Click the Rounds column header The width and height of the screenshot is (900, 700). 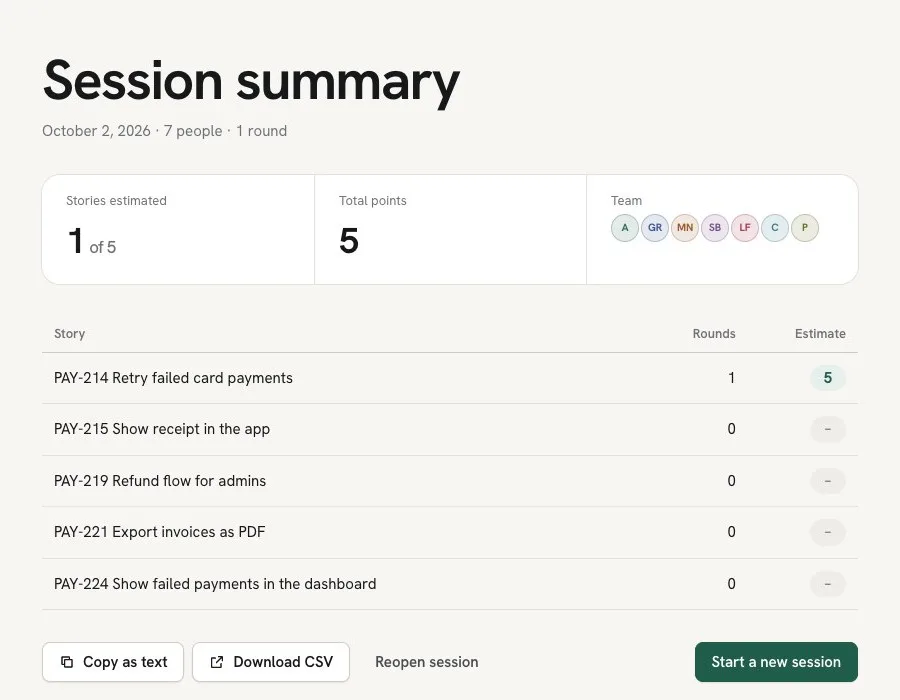tap(714, 334)
